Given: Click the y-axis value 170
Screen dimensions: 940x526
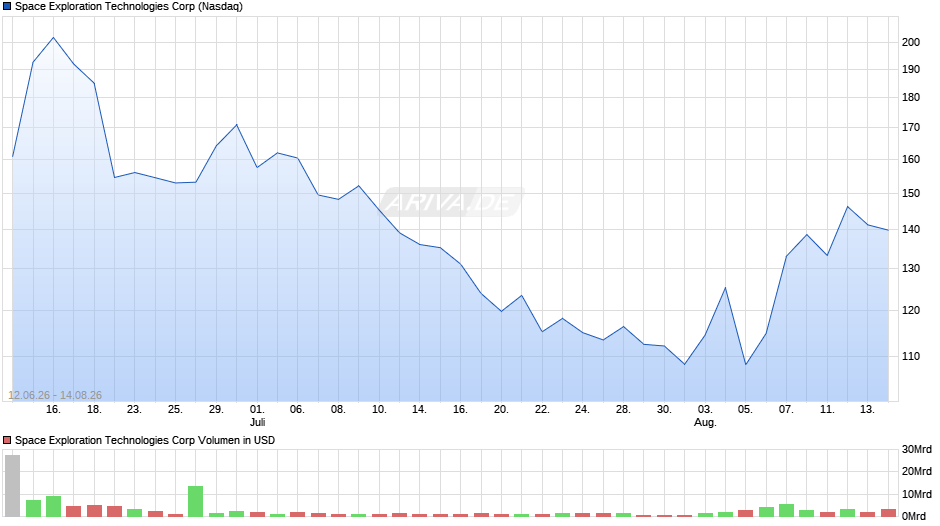Looking at the screenshot, I should point(911,127).
